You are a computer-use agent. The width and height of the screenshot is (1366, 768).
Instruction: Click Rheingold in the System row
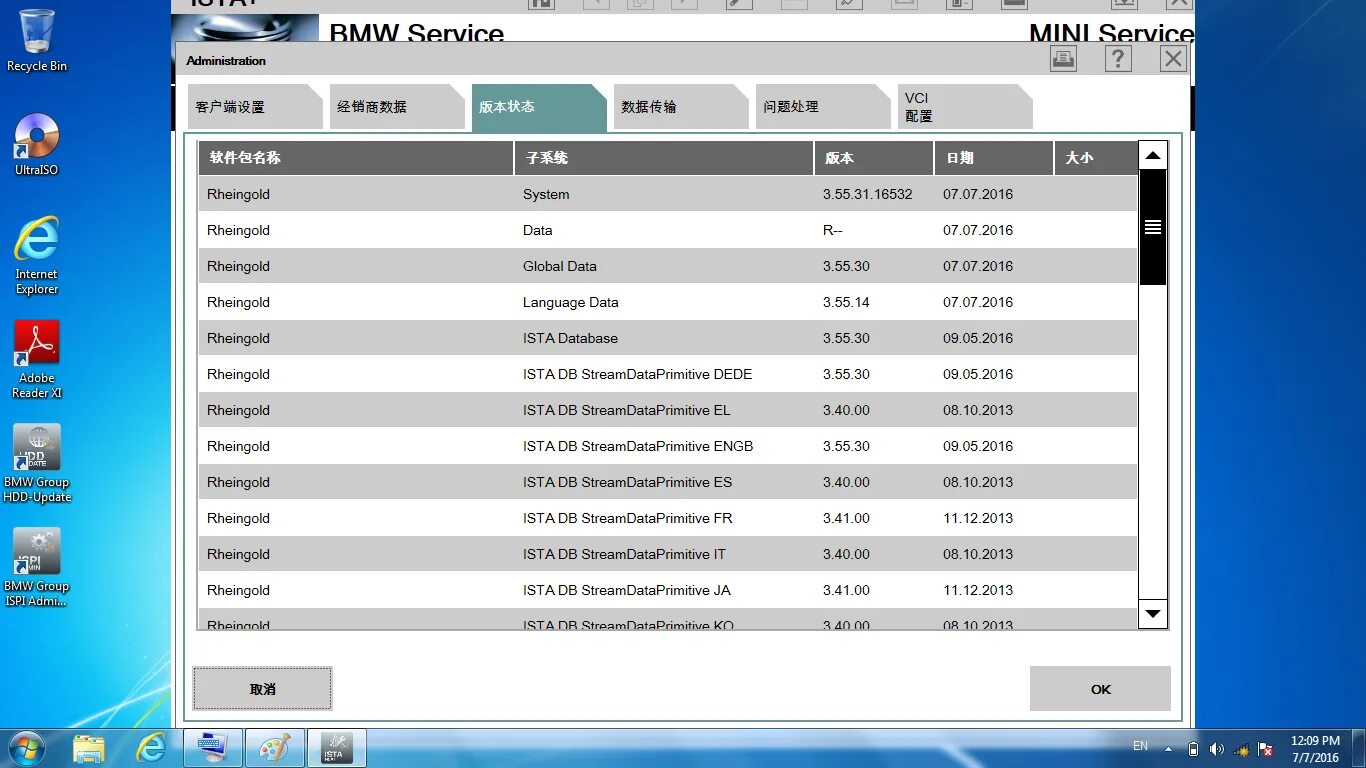238,194
